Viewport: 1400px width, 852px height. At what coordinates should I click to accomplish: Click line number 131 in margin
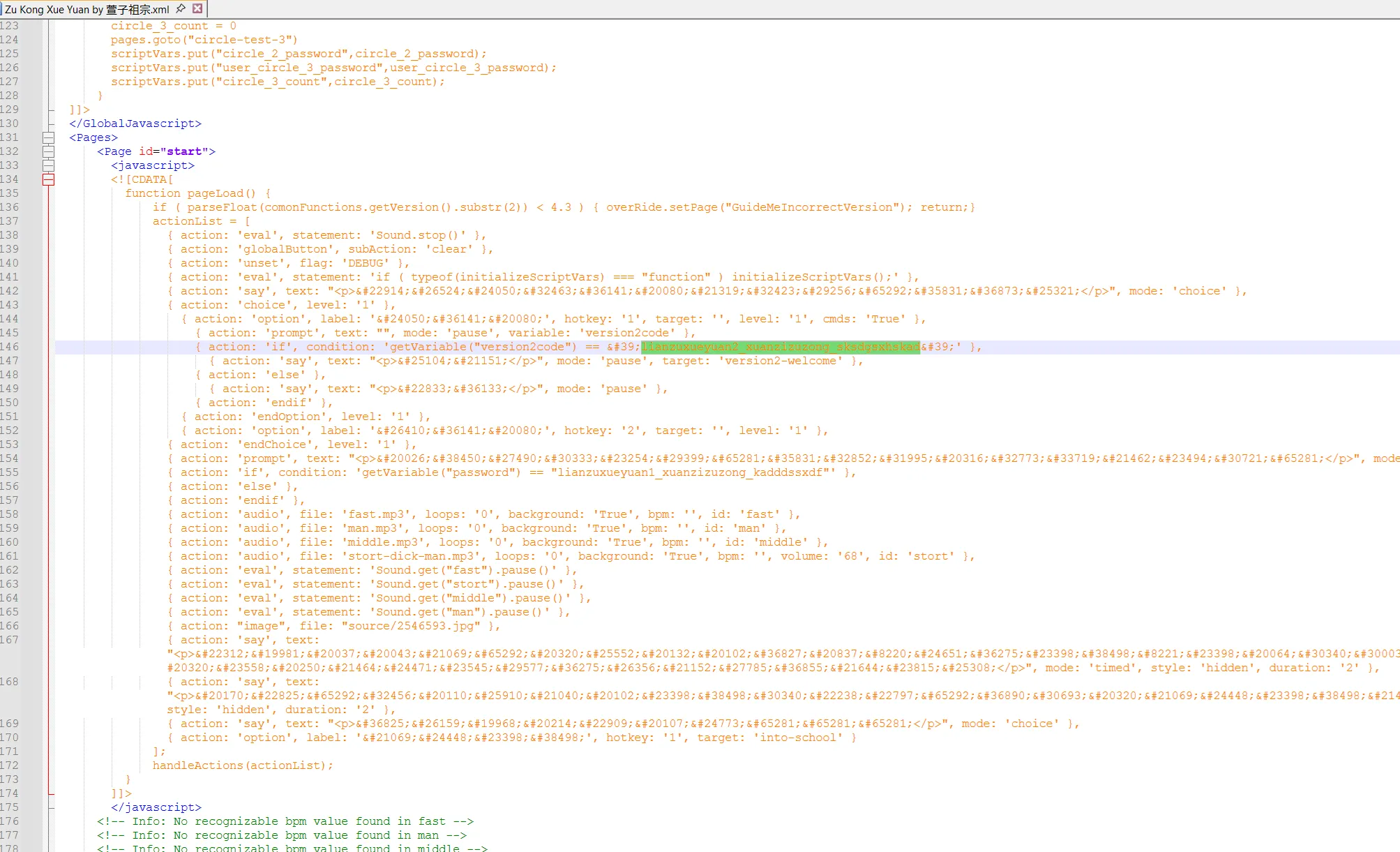[x=10, y=137]
